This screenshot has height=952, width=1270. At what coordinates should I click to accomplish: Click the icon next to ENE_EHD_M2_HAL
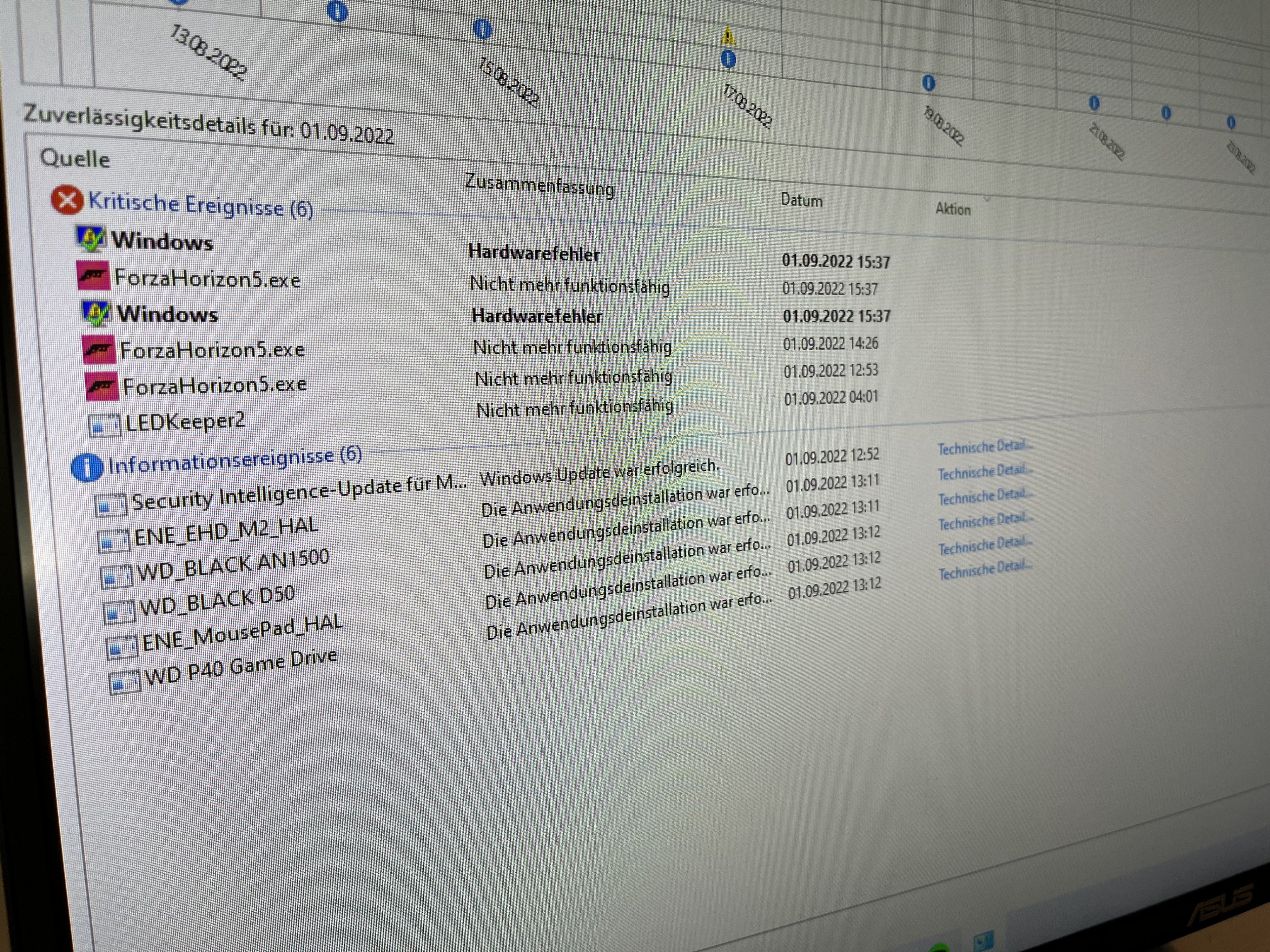coord(114,540)
